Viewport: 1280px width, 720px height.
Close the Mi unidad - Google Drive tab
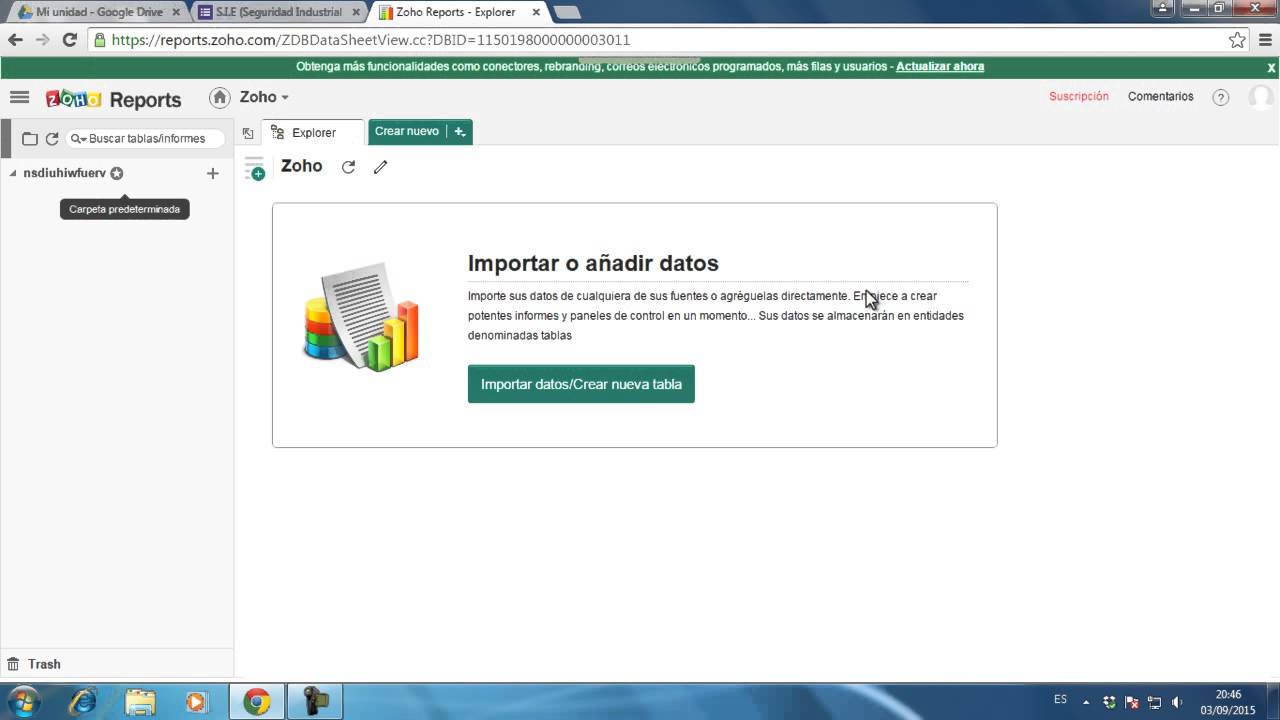click(176, 12)
